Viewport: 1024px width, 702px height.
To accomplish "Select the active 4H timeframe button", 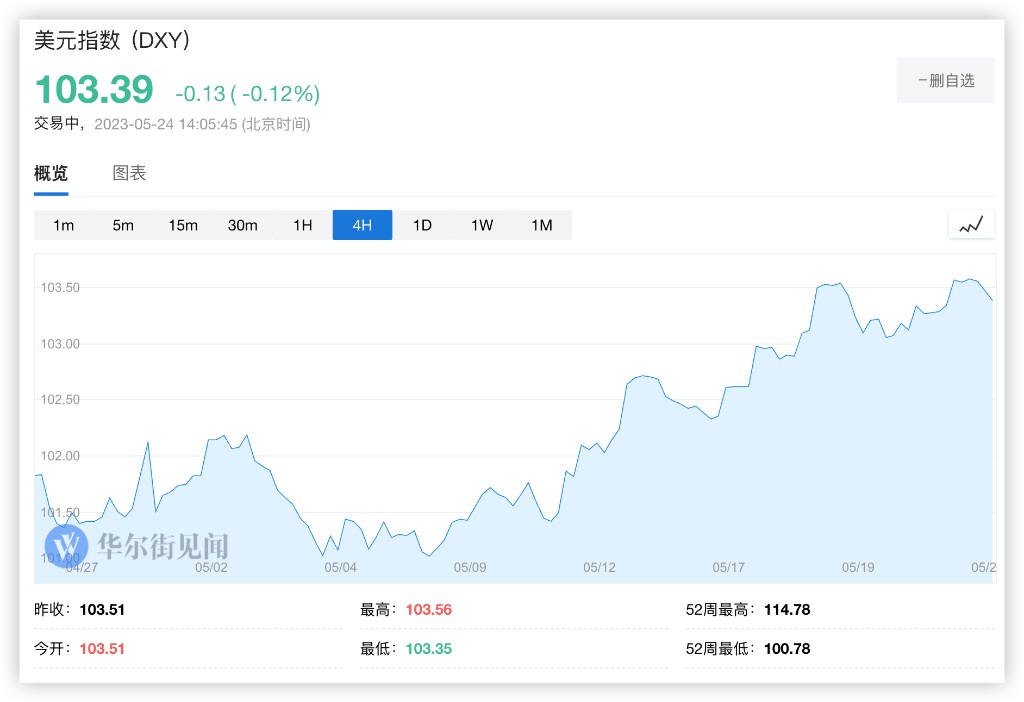I will 362,225.
